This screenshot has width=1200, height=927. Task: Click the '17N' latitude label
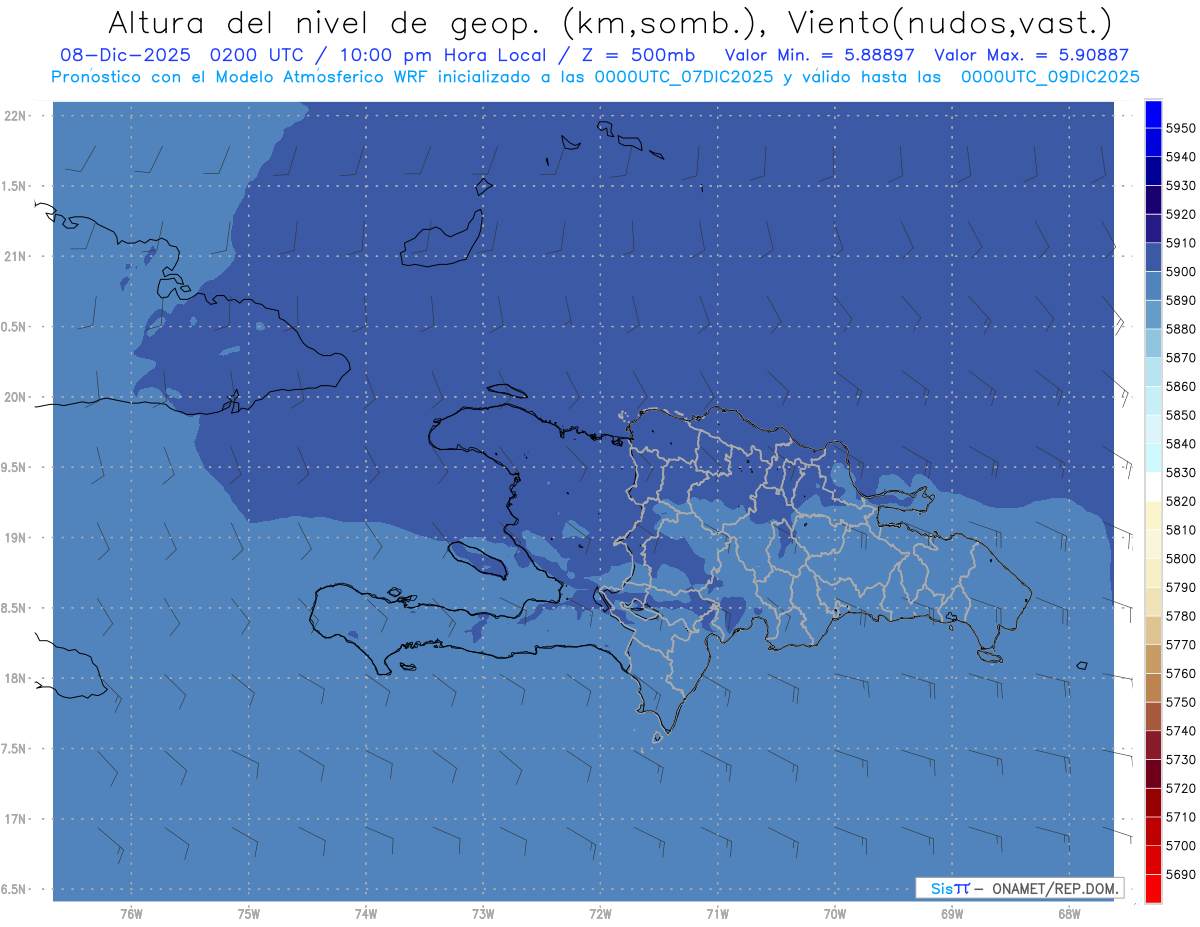click(17, 819)
